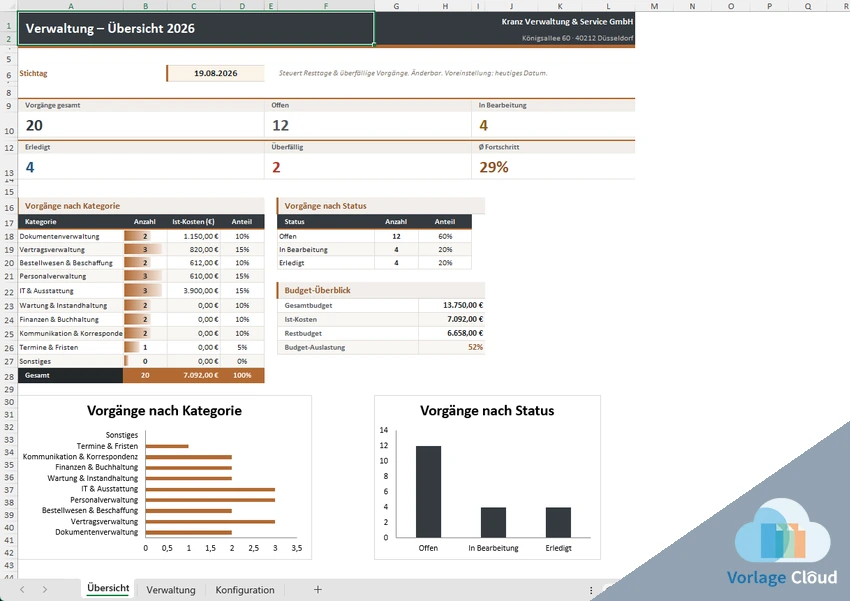Viewport: 850px width, 601px height.
Task: Click the 'Vorgänge gesamt' value 20
Action: coord(34,125)
